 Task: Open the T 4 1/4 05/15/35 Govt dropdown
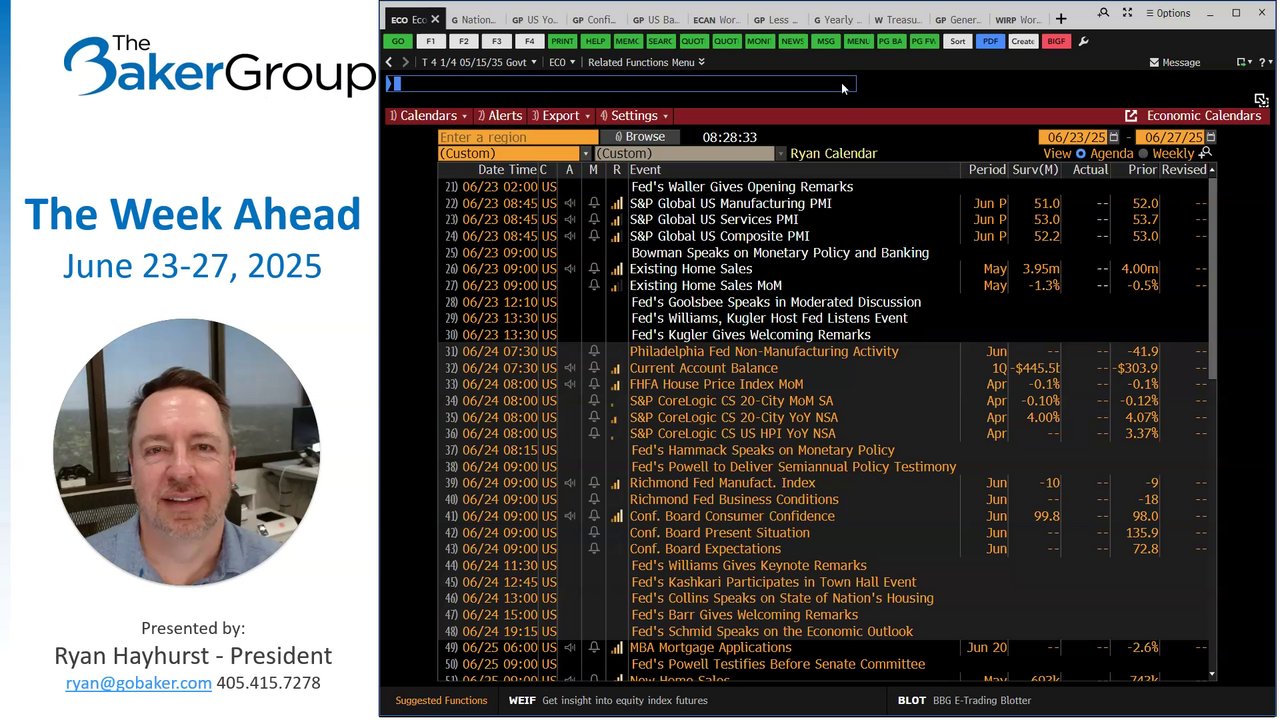(x=479, y=62)
